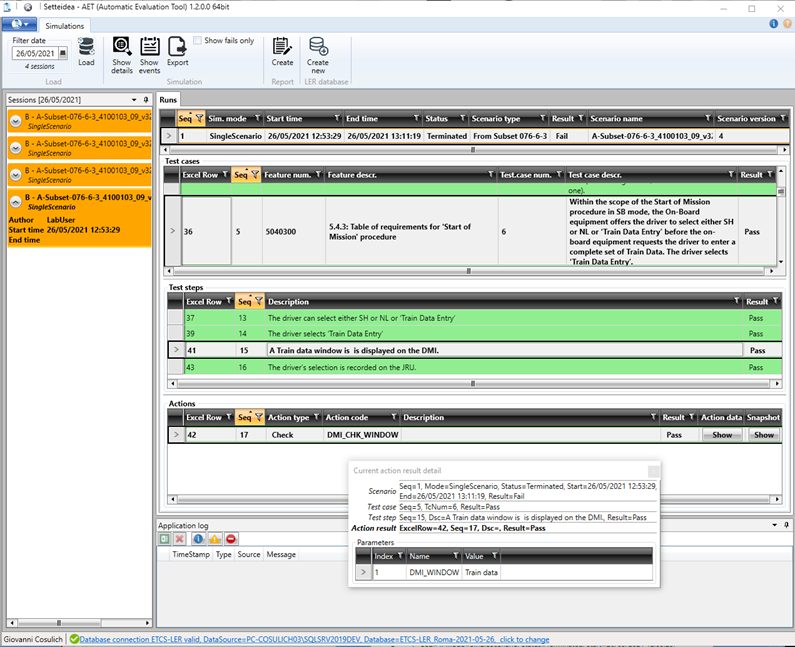Click the DMI_CHK_WINDOW action code cell

363,435
